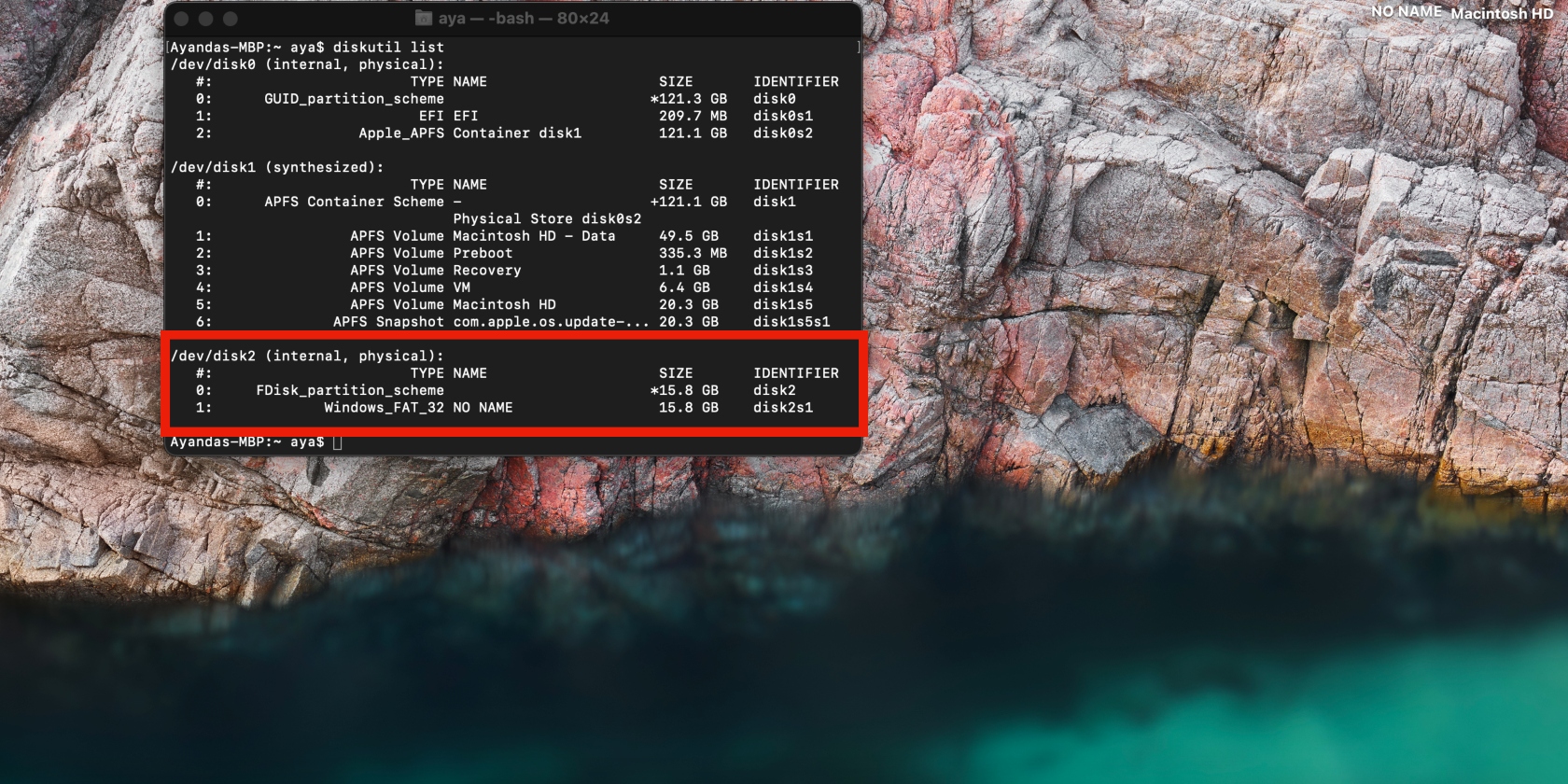Click the '/dev/disk0 (internal, physical):' line

point(307,64)
